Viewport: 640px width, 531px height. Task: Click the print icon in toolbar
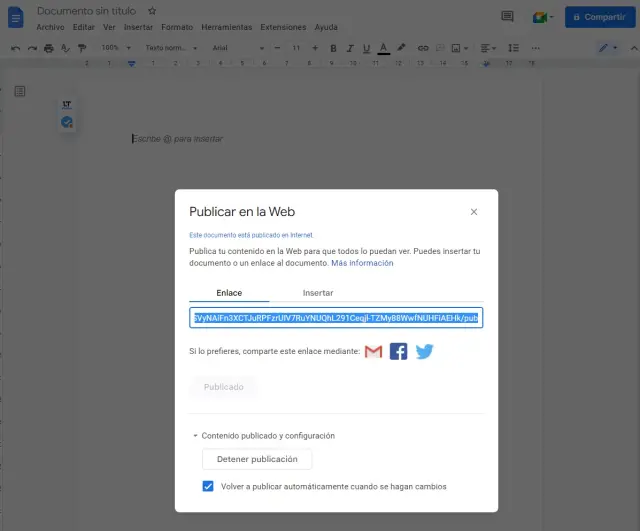coord(48,47)
